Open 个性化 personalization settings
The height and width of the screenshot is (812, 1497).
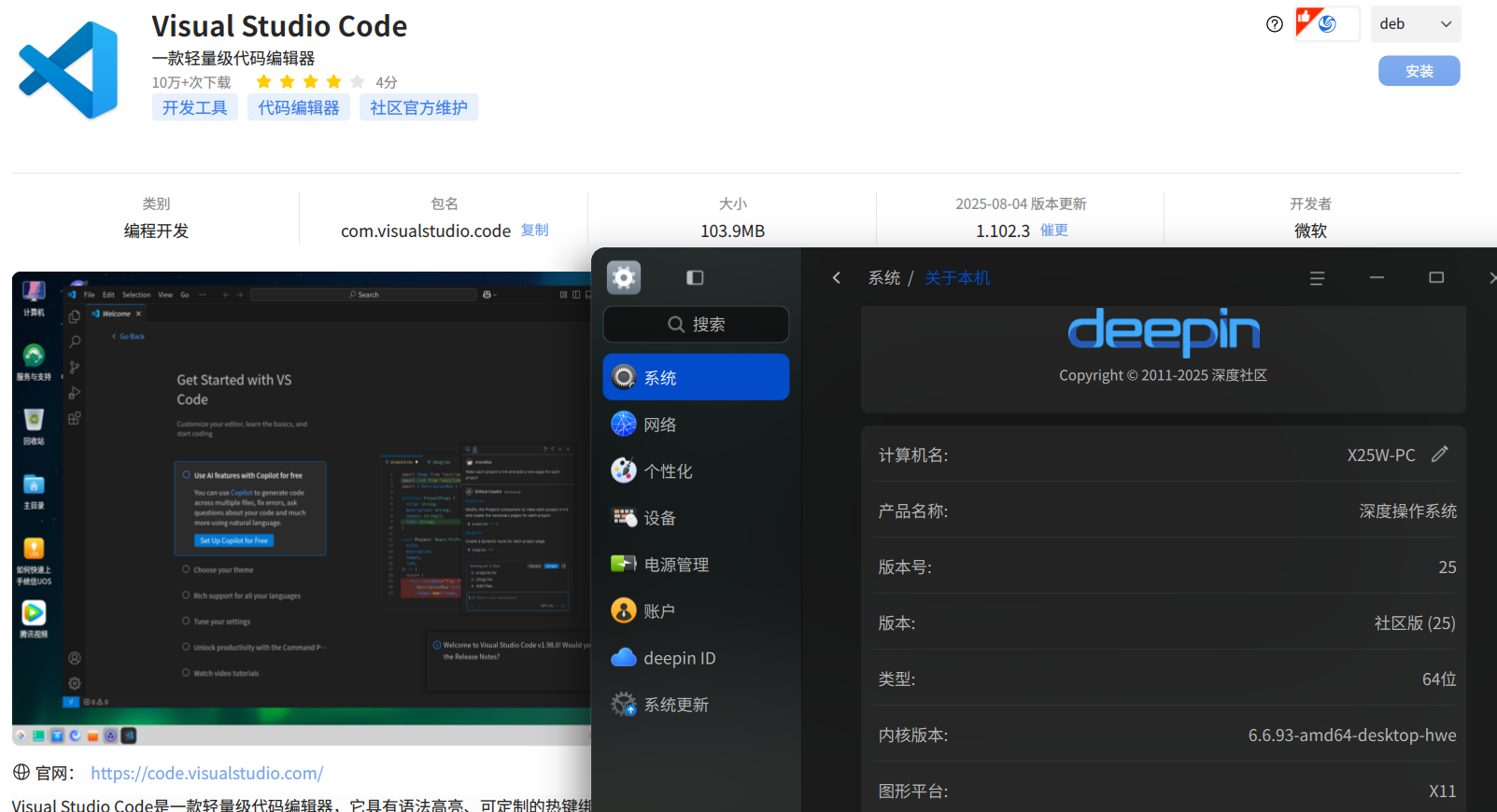tap(696, 471)
